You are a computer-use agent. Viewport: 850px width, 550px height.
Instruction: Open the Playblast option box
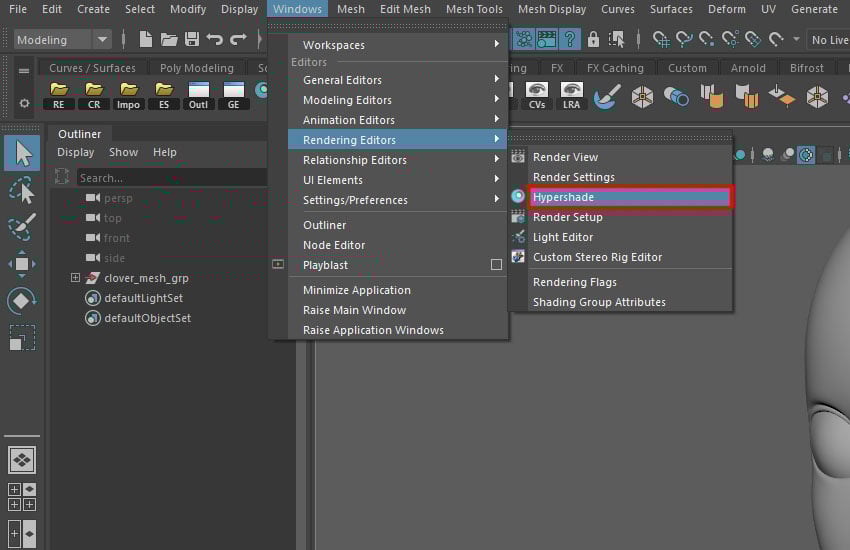496,265
